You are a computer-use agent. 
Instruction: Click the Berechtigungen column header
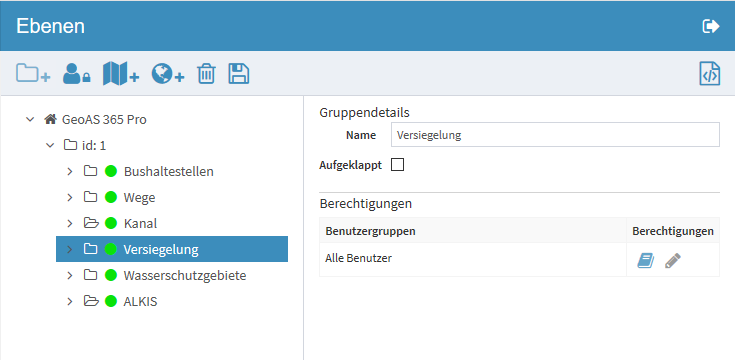[x=673, y=231]
